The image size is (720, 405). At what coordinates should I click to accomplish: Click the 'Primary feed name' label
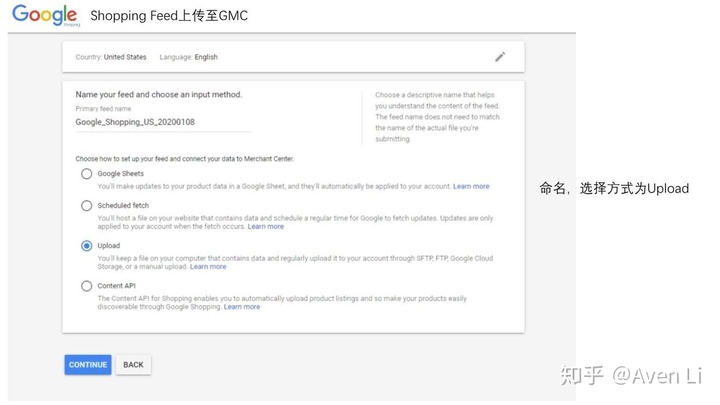coord(103,109)
